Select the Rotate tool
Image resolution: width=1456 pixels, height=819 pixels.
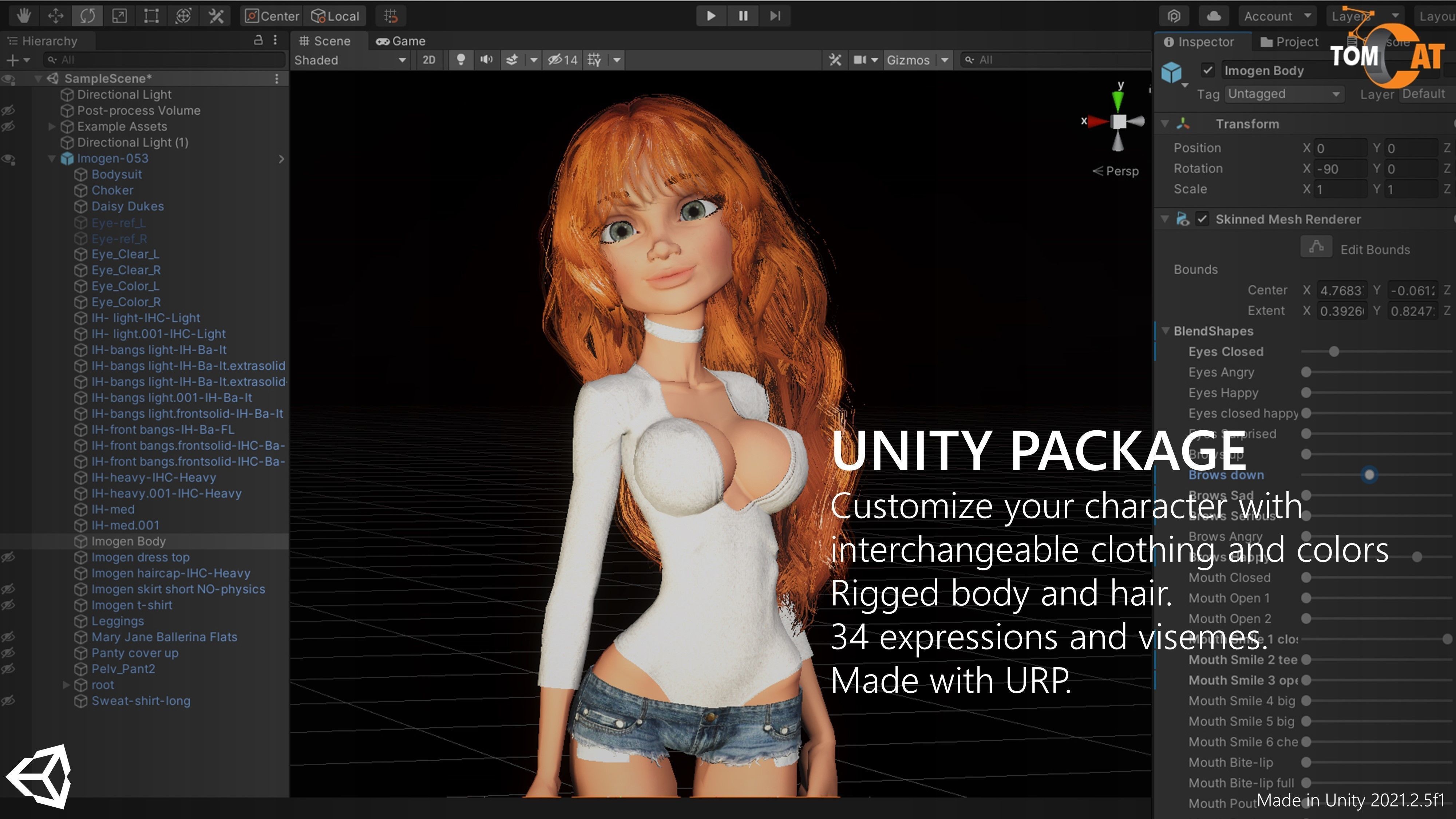(x=87, y=16)
